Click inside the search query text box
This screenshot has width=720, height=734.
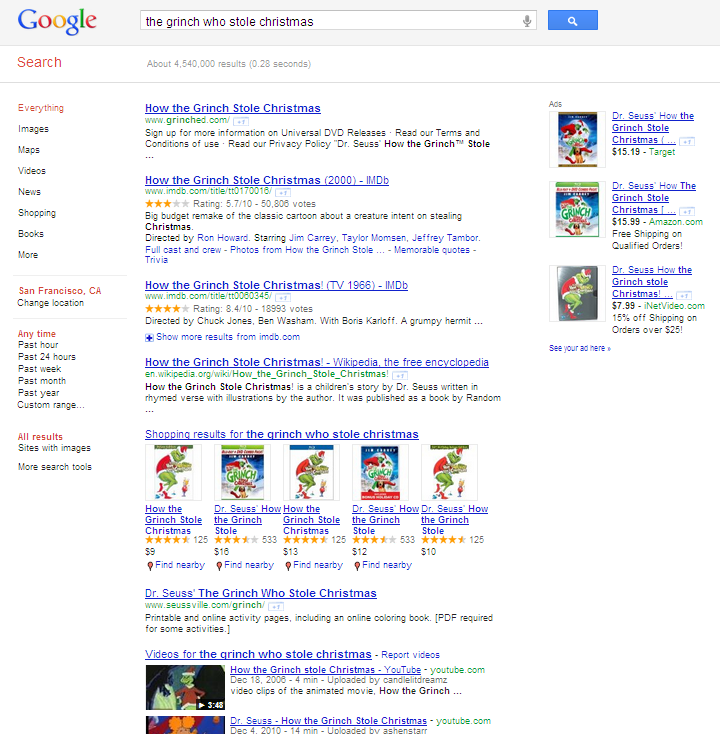coord(332,22)
